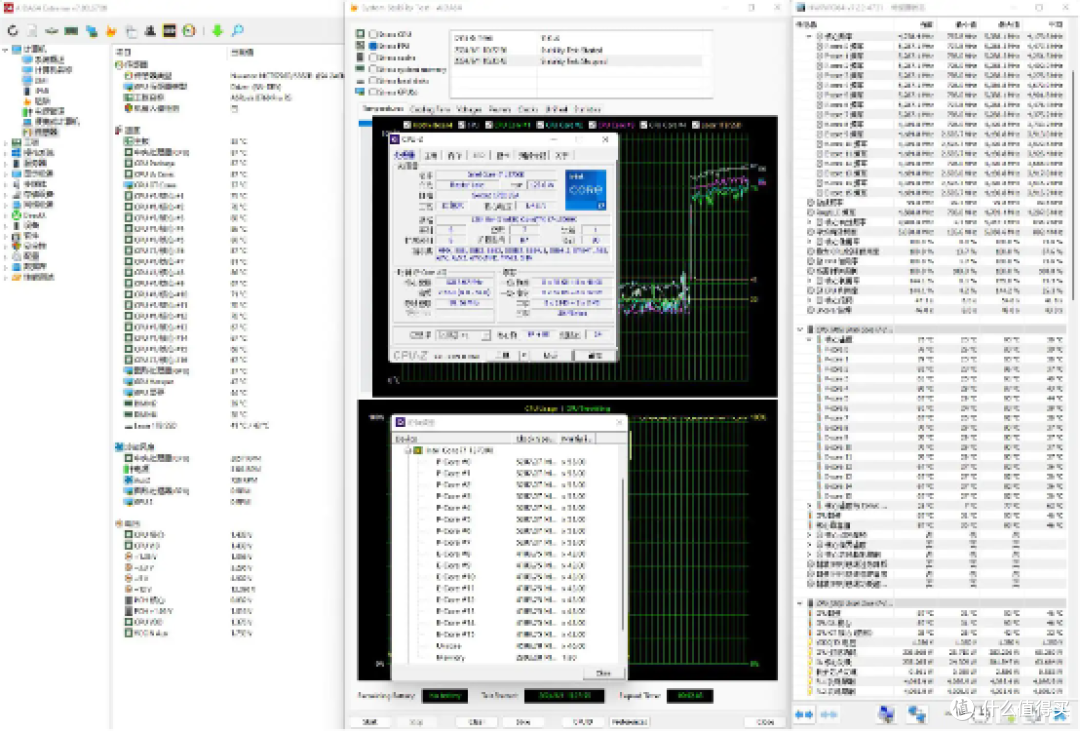Open the report page icon in AIDA64 toolbar
Image resolution: width=1080 pixels, height=731 pixels.
tap(32, 31)
